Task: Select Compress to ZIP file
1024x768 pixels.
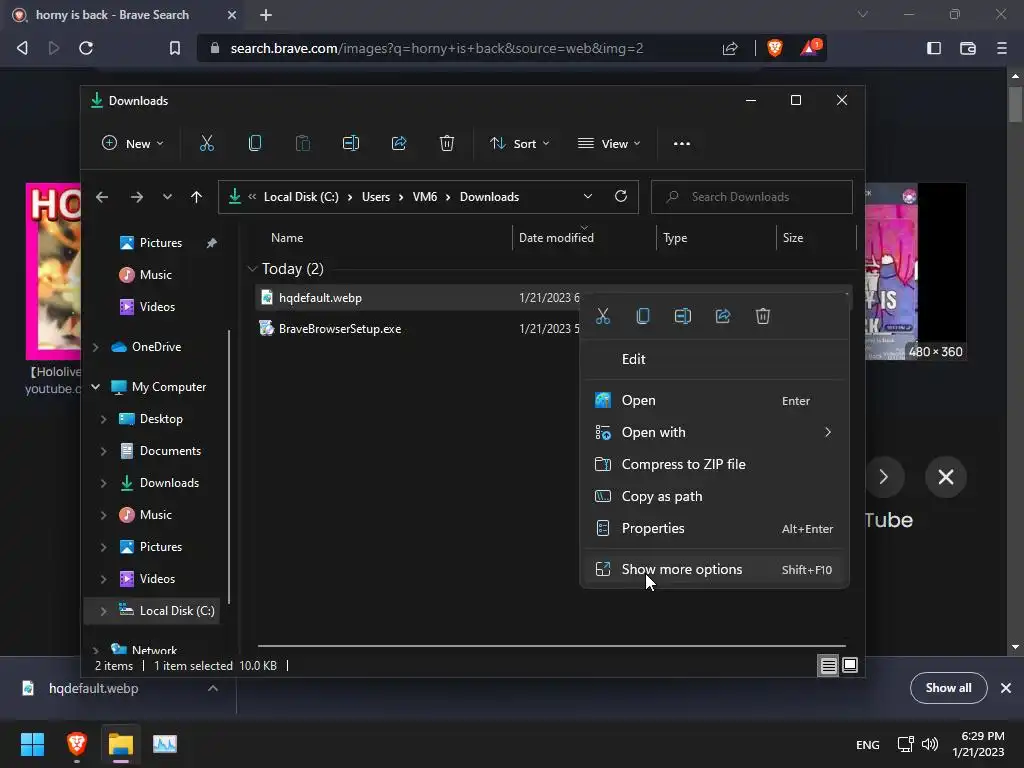Action: (x=715, y=464)
